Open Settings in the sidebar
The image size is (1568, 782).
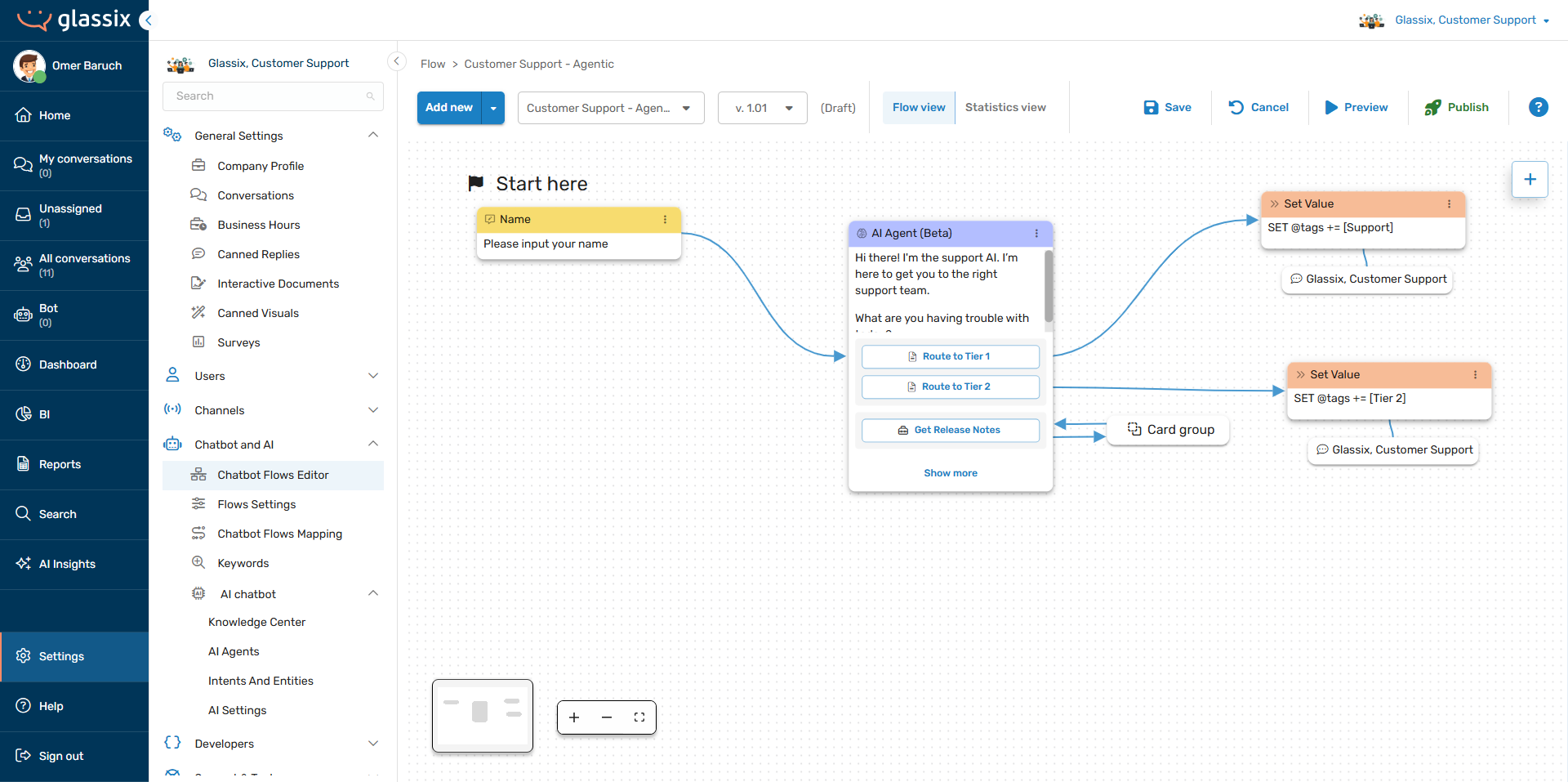[x=74, y=656]
